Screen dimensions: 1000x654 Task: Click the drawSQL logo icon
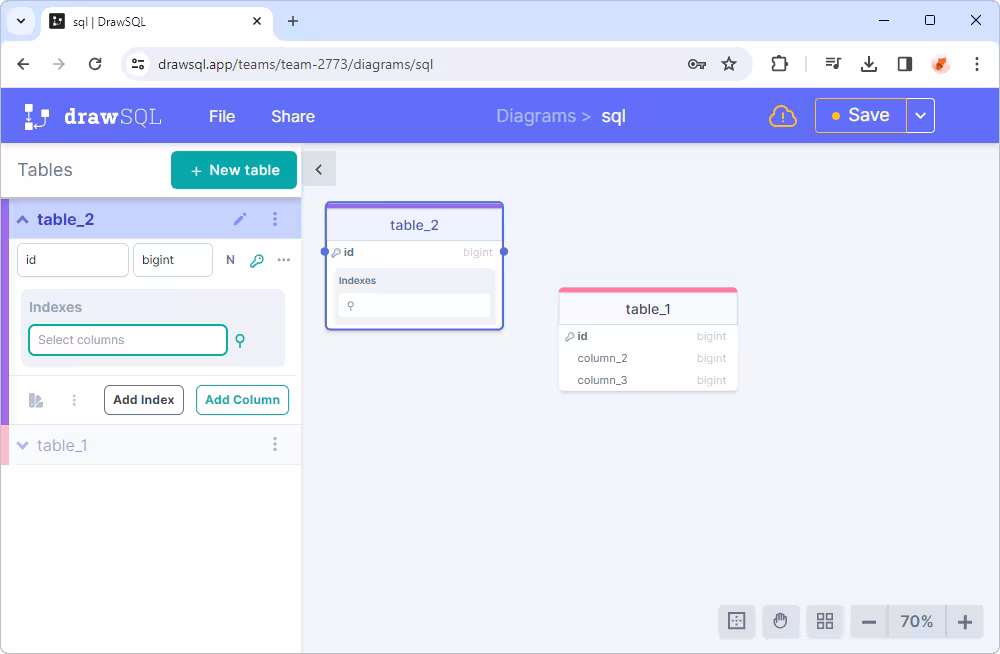36,117
